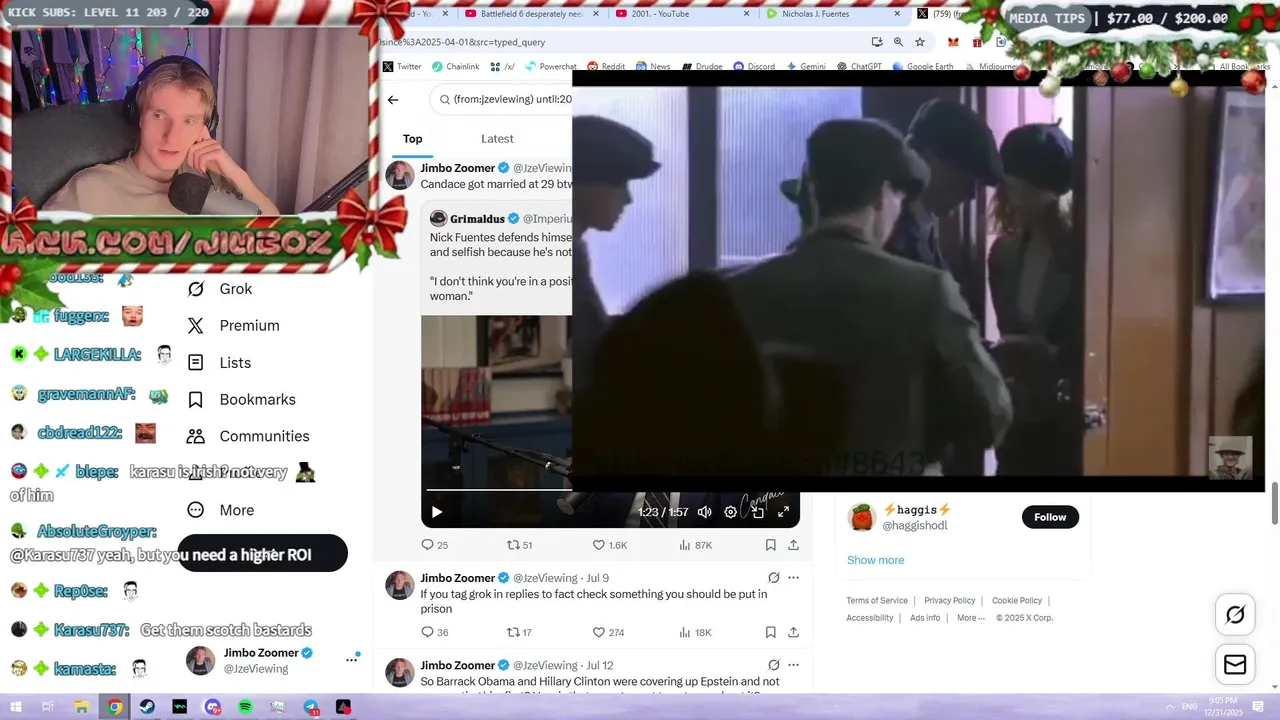Viewport: 1280px width, 720px height.
Task: Open Premium in the X sidebar
Action: pos(233,326)
